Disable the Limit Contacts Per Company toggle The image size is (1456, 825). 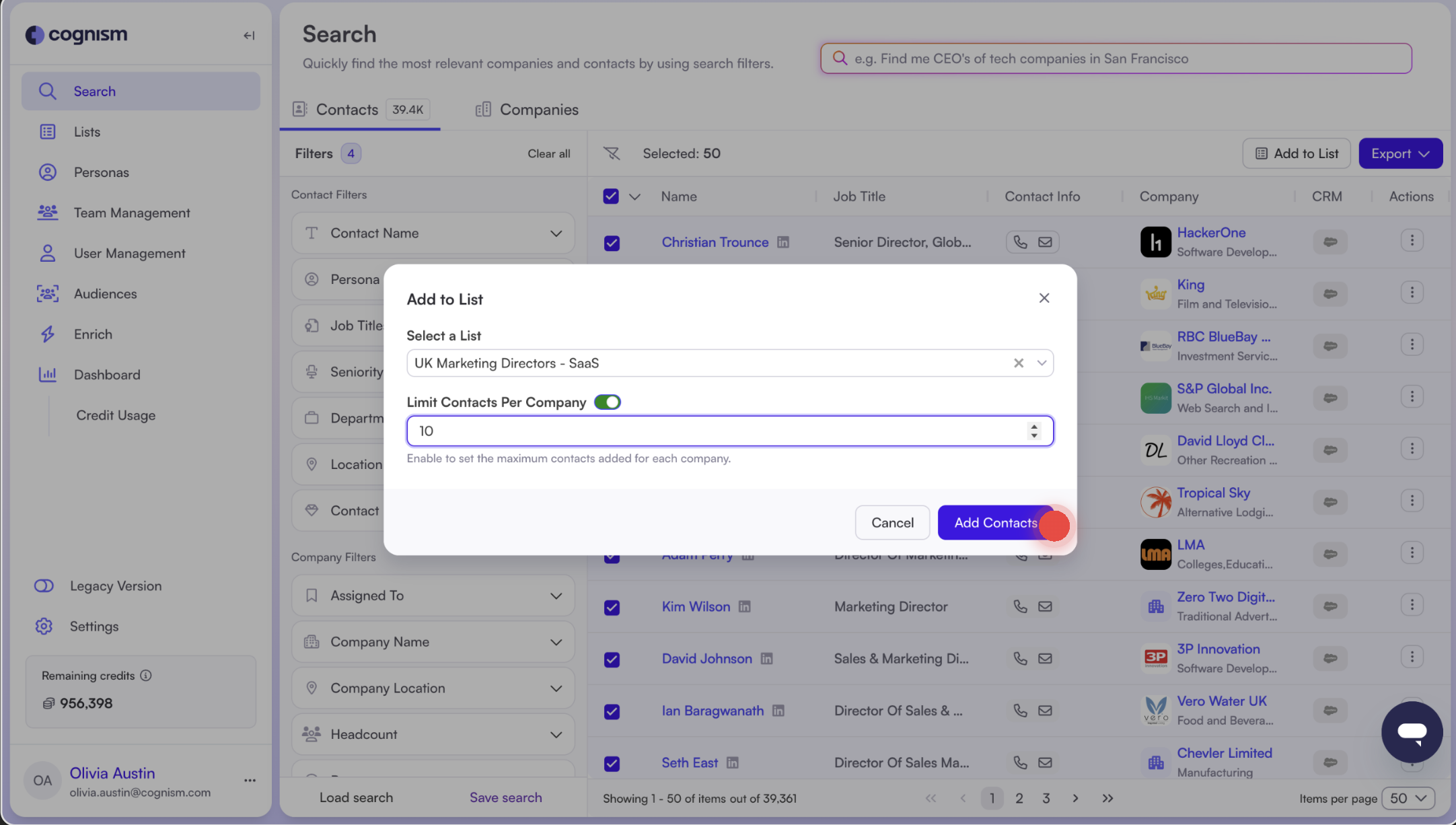click(x=607, y=402)
